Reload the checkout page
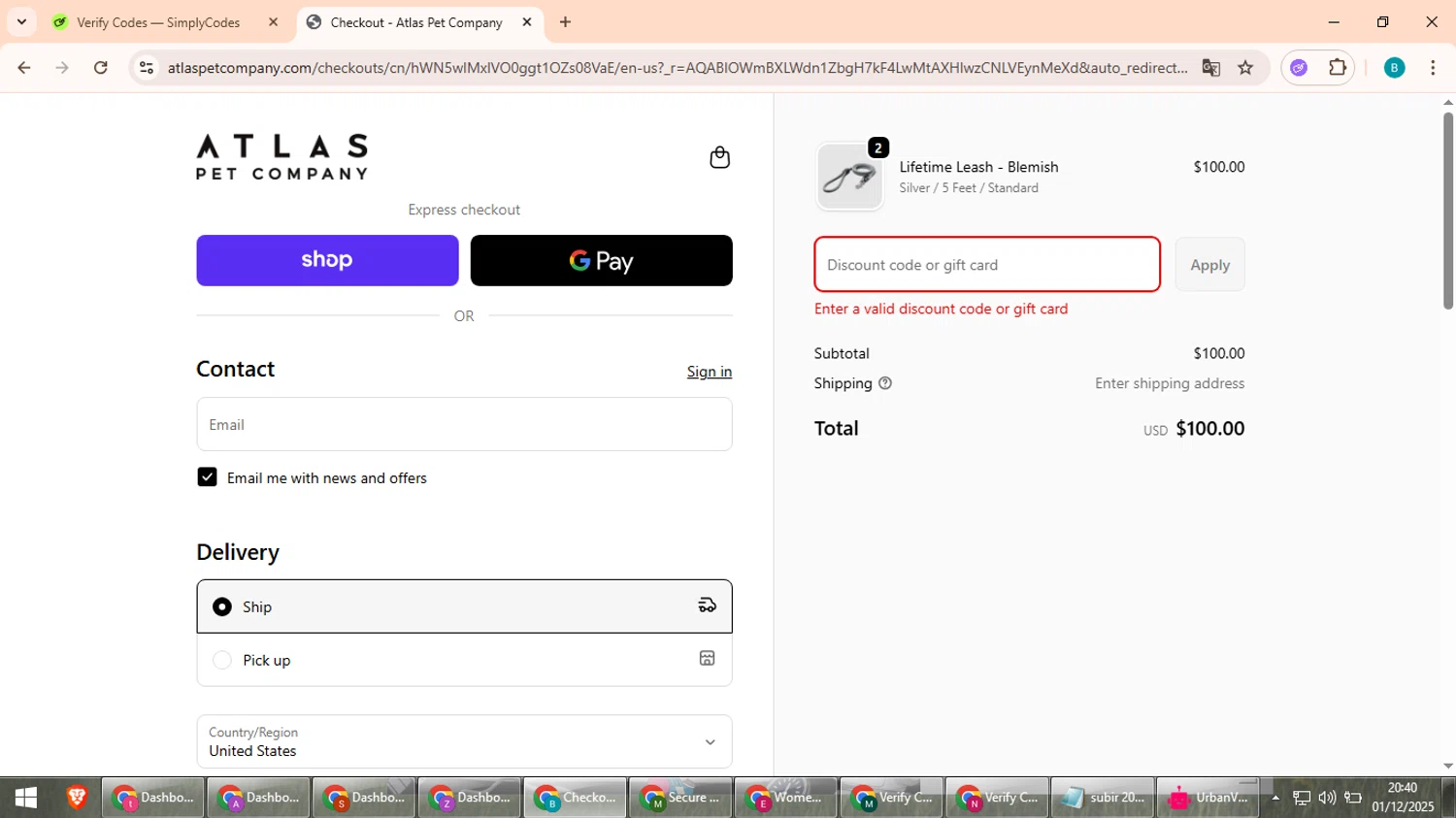 pos(101,67)
